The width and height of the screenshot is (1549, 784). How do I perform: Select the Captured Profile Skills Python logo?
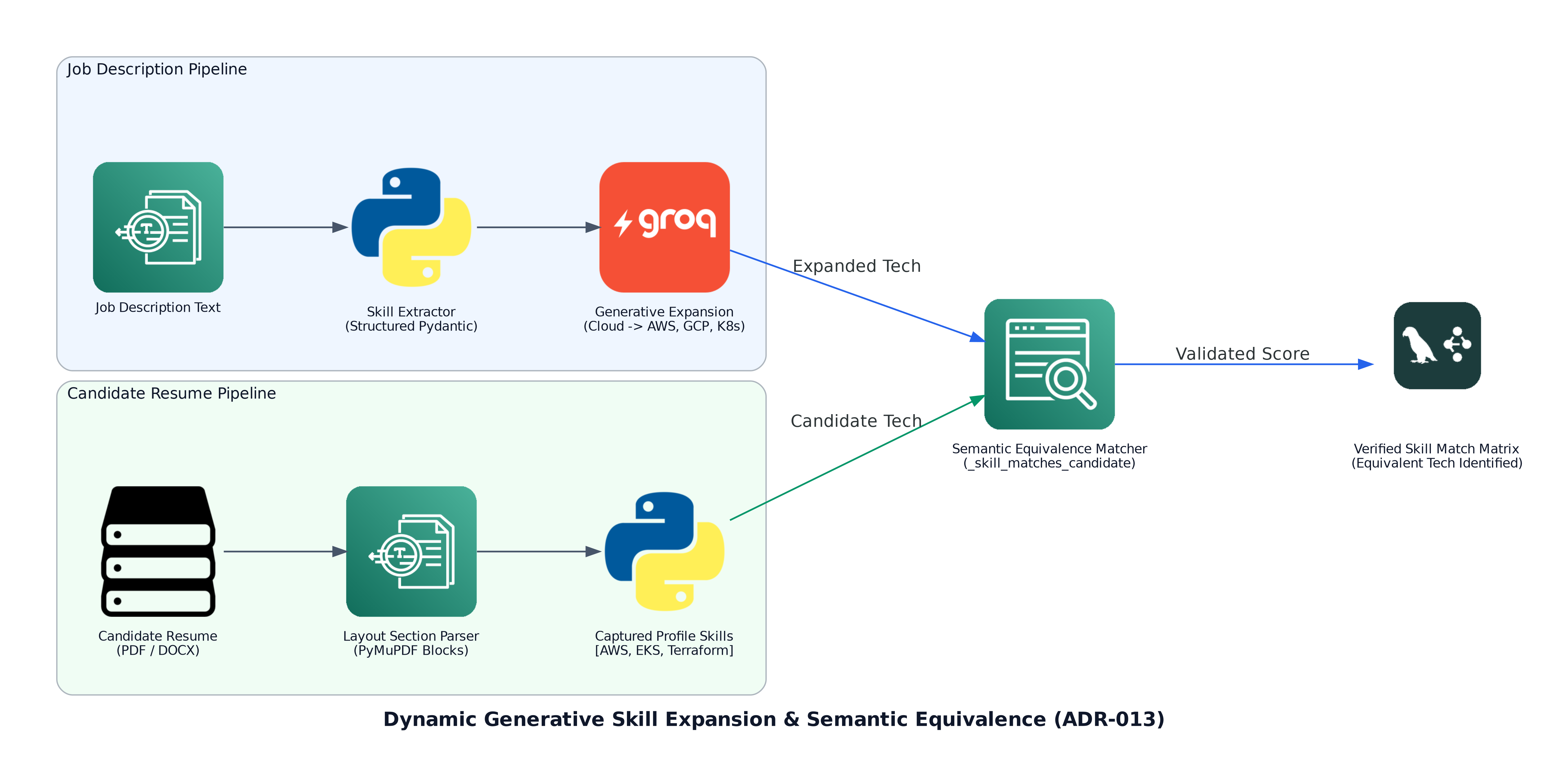[x=664, y=551]
